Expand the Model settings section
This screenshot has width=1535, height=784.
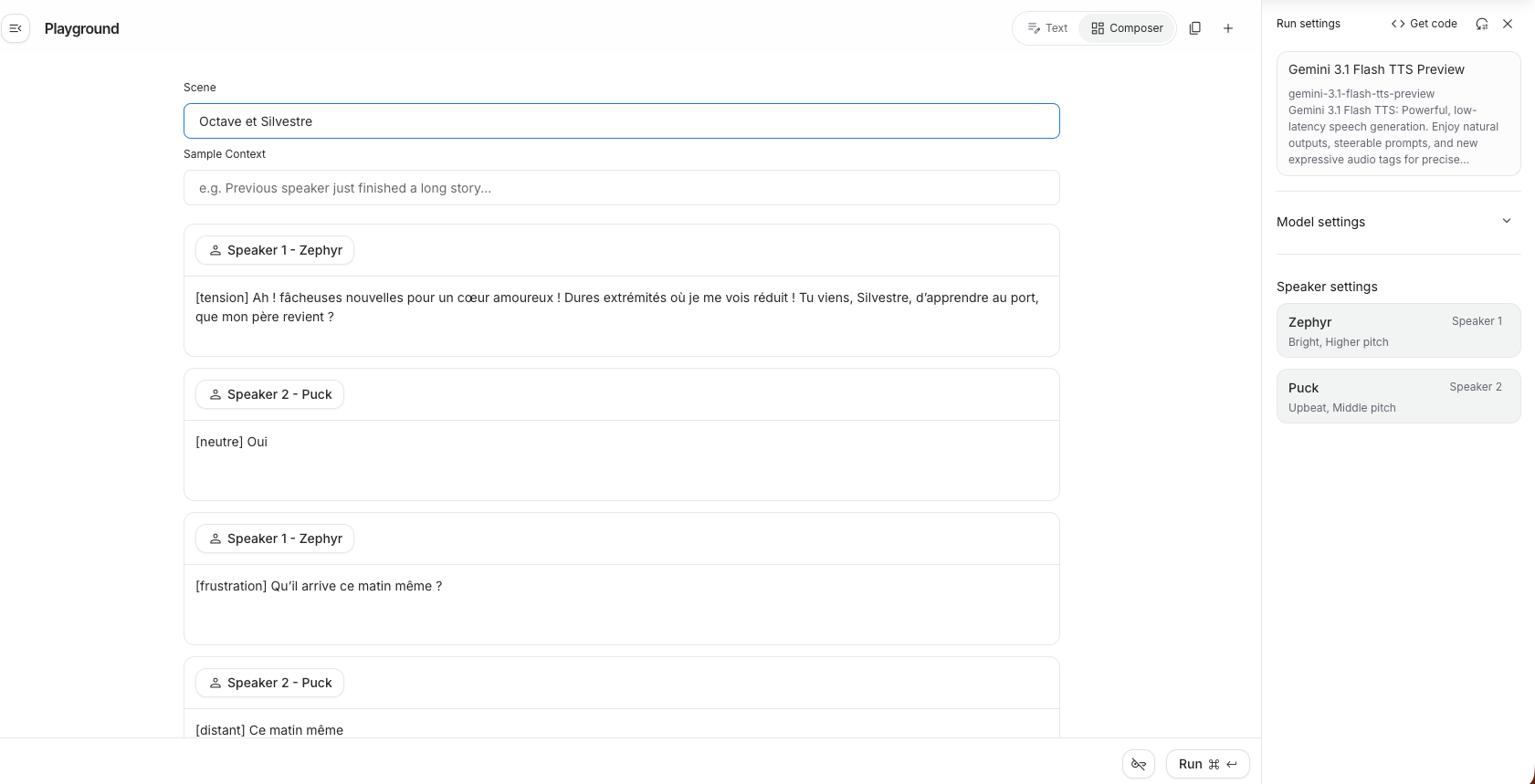[x=1507, y=221]
